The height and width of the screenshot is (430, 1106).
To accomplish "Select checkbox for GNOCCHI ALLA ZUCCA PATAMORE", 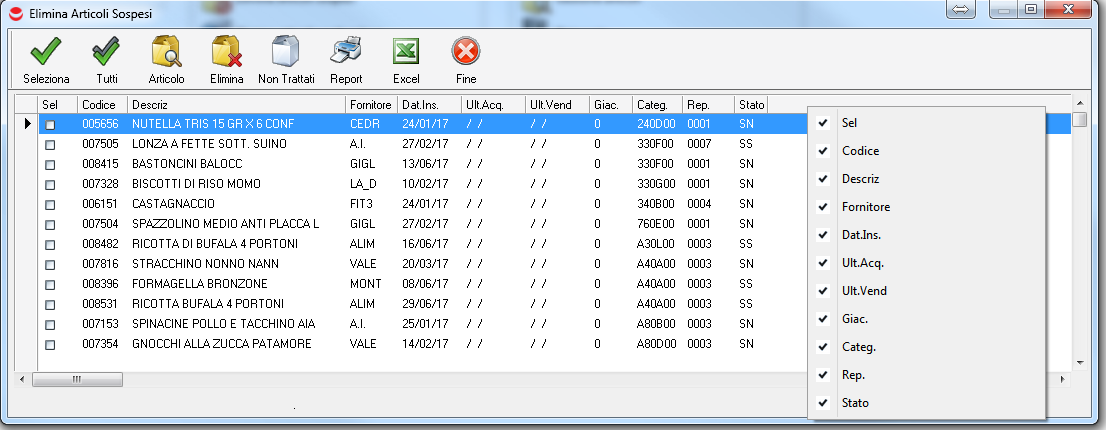I will 50,345.
